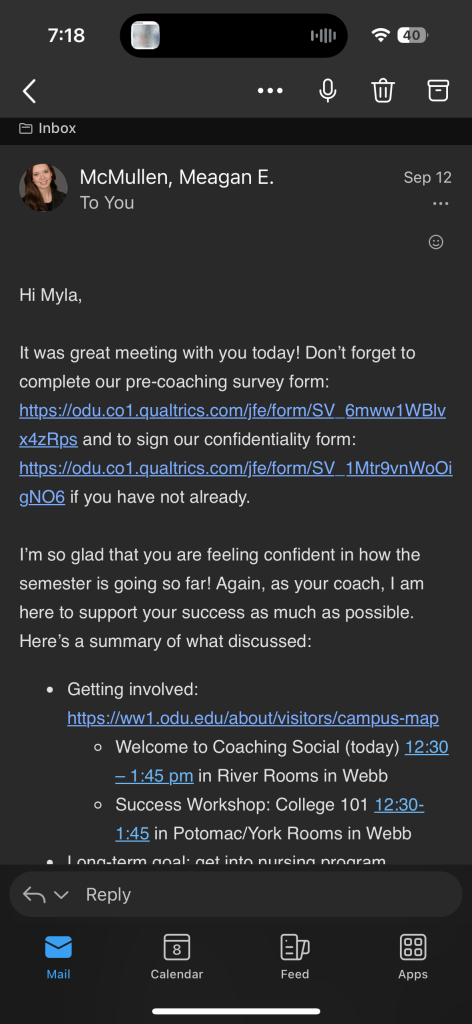Open the ODU campus-map link
Screen dimensions: 472x1024
tap(253, 718)
